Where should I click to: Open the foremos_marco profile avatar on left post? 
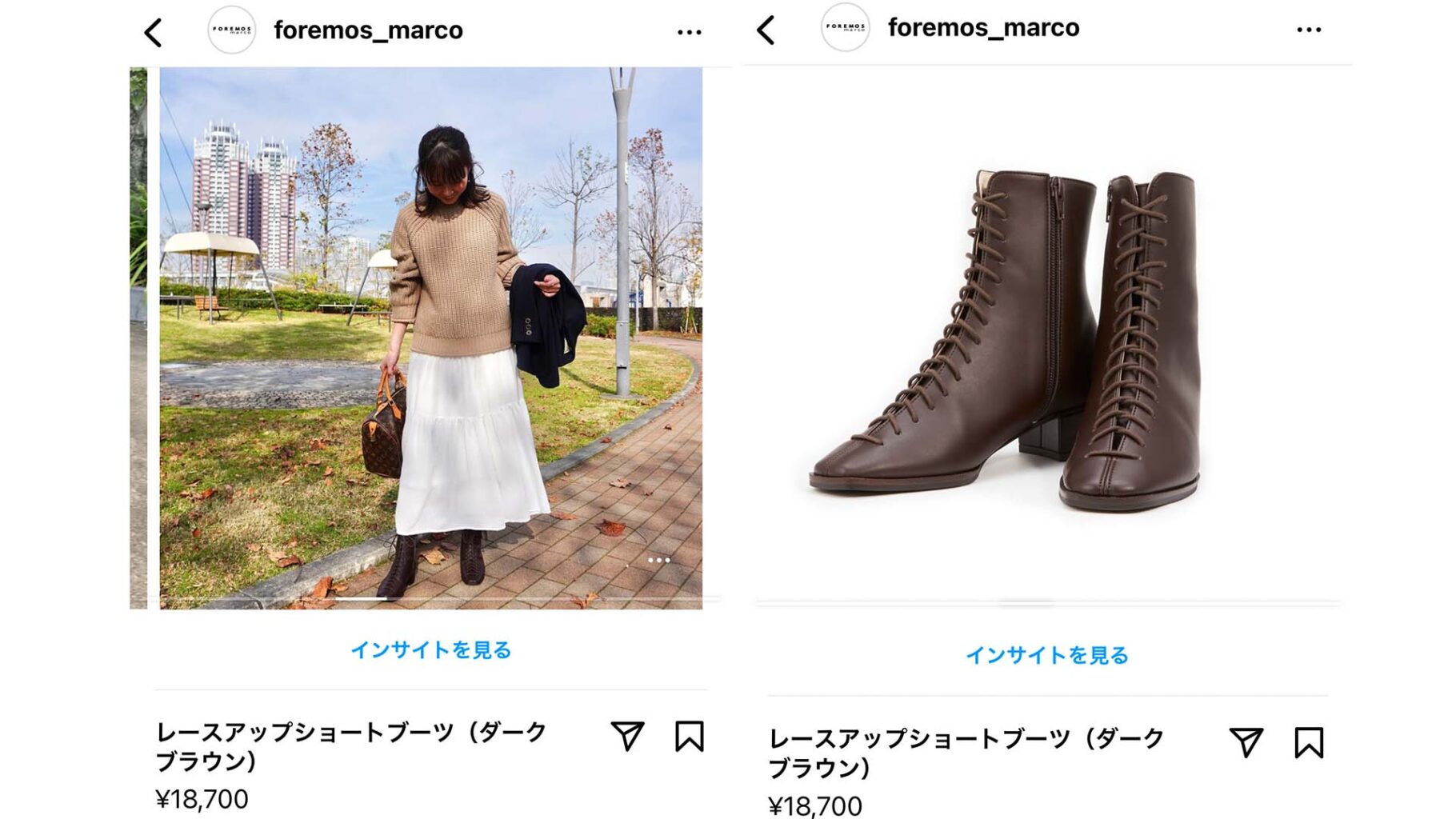(231, 30)
